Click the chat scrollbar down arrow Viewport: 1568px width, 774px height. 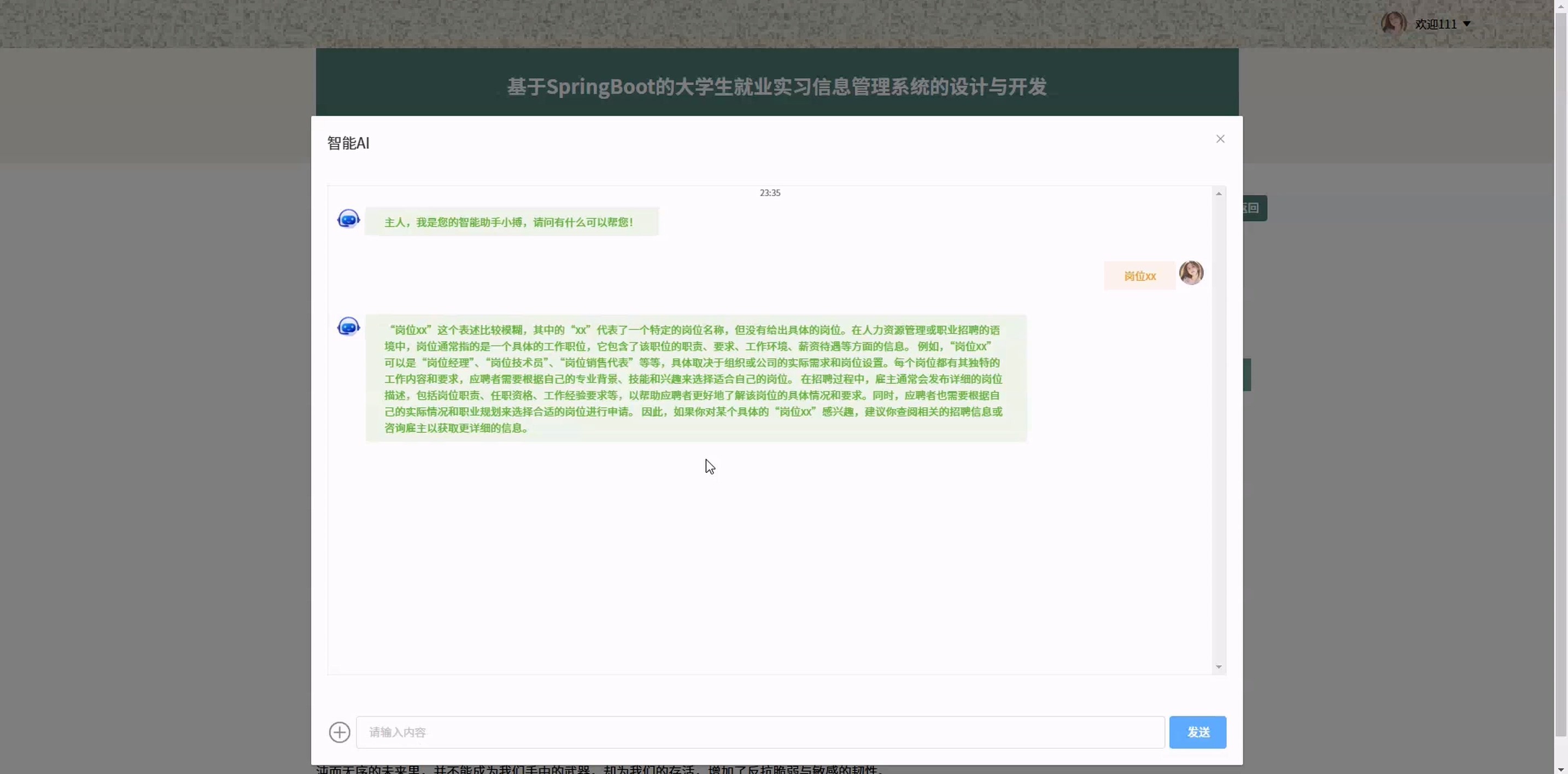1219,667
